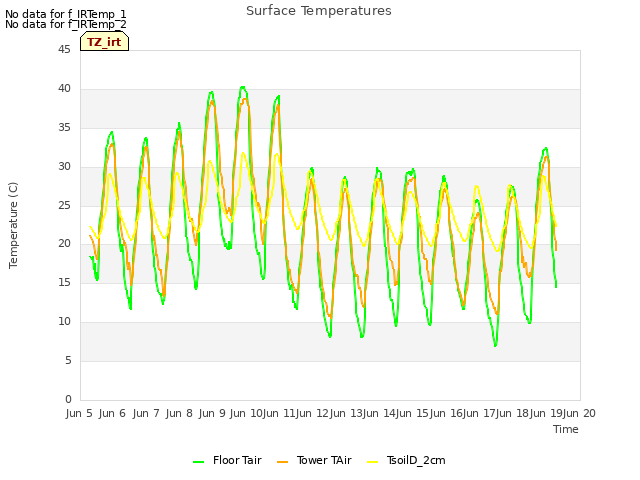Image resolution: width=640 pixels, height=480 pixels.
Task: Click the 25 y-axis tick label
Action: pos(64,205)
